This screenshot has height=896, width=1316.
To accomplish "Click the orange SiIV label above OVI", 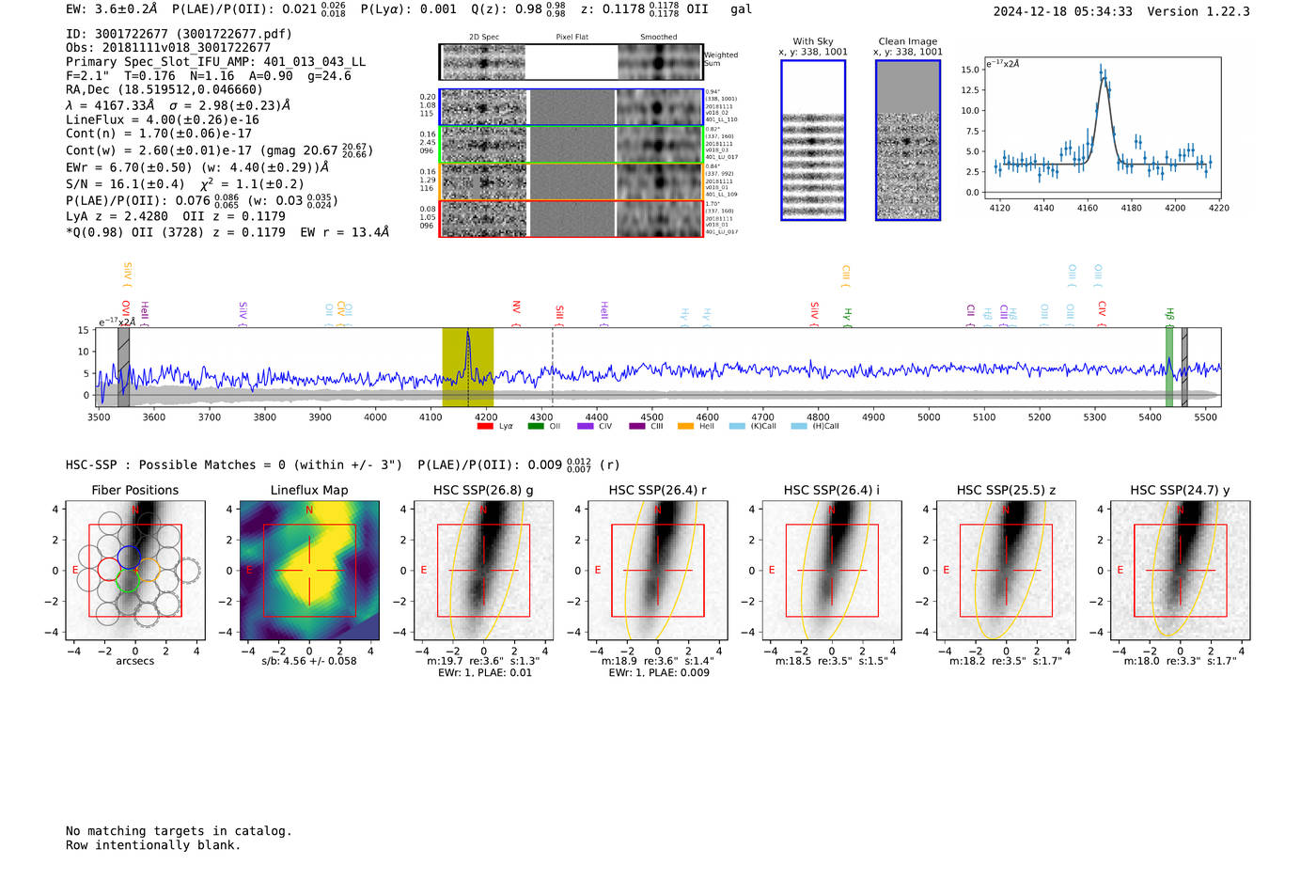I will [x=128, y=275].
